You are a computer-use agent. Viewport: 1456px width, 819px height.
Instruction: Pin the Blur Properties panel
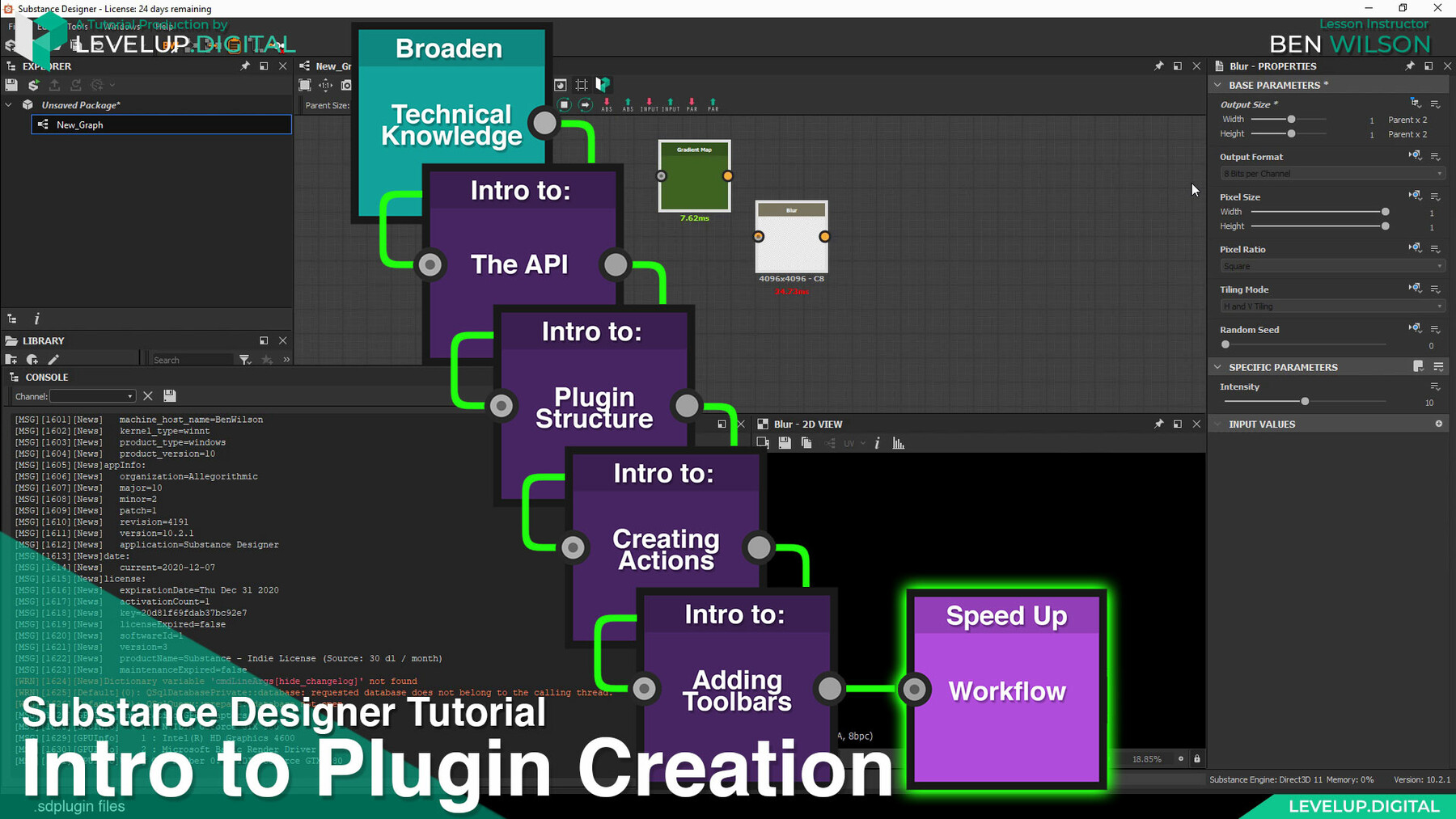(x=1409, y=65)
